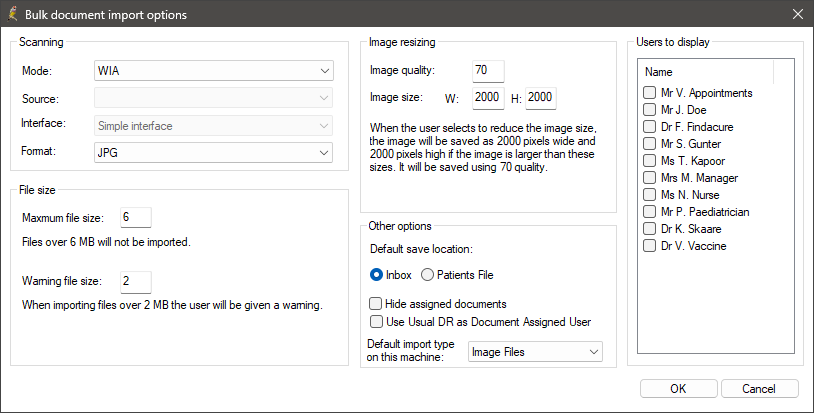814x413 pixels.
Task: Open the Format dropdown showing JPG
Action: pyautogui.click(x=213, y=152)
